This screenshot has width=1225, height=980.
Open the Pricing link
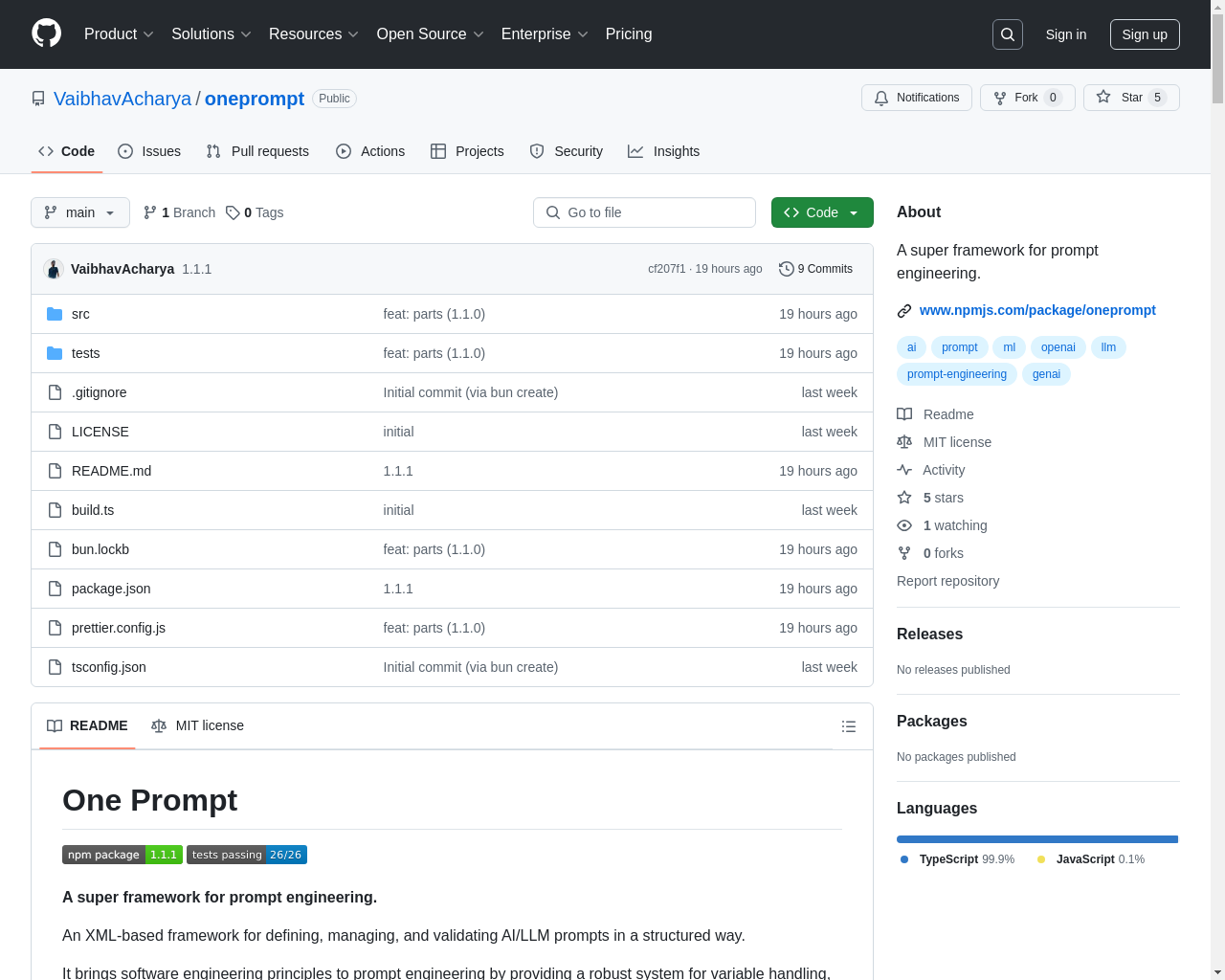629,34
